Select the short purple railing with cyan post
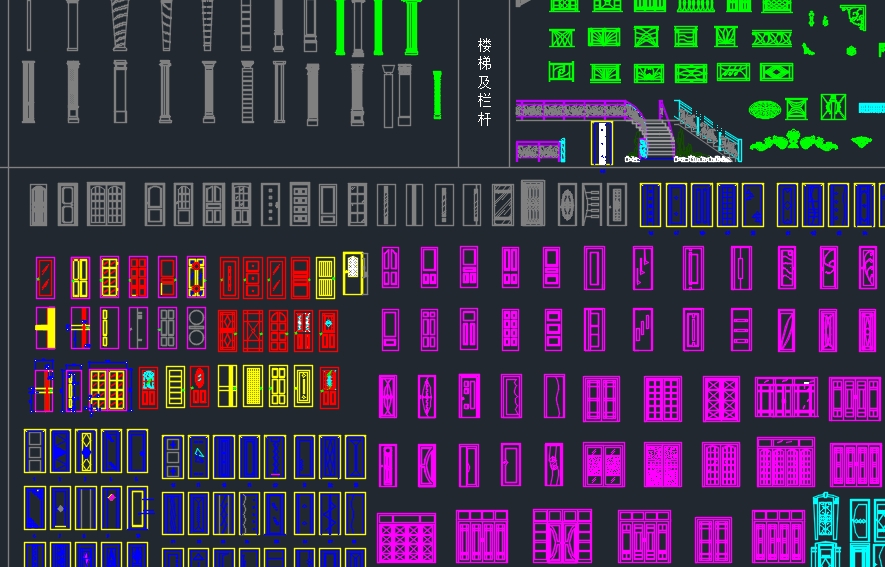 tap(541, 151)
